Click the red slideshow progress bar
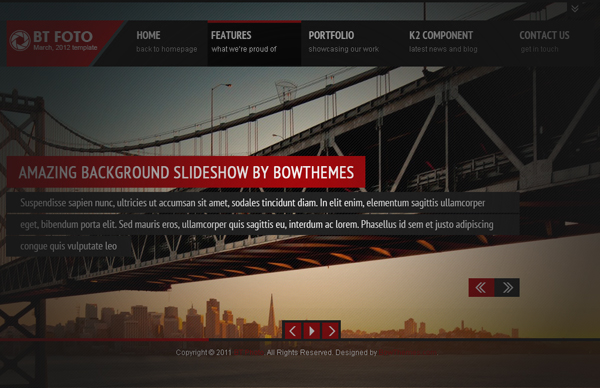600x388 pixels. 104,339
